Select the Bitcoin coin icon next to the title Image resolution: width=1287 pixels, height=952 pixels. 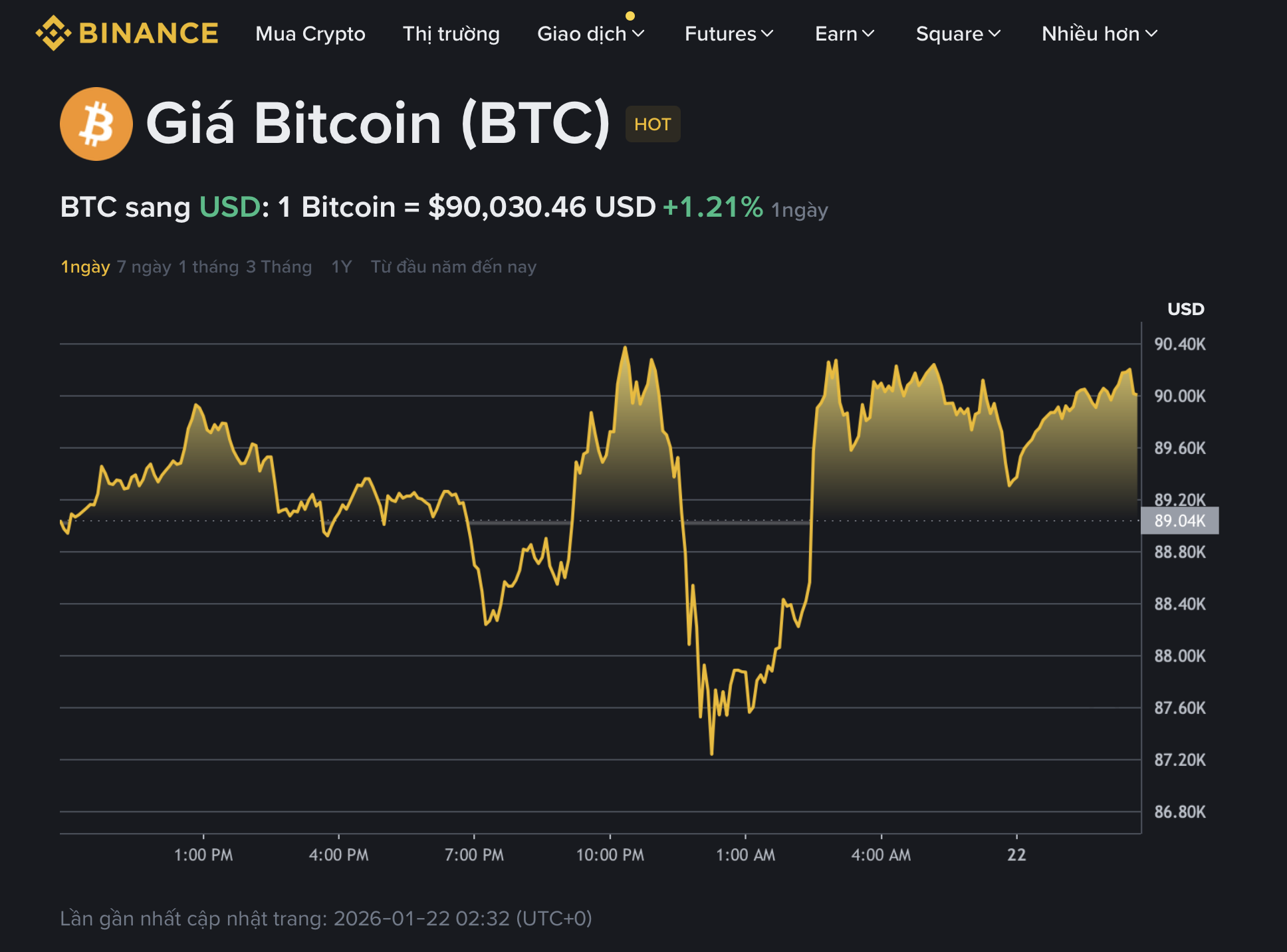[x=95, y=123]
